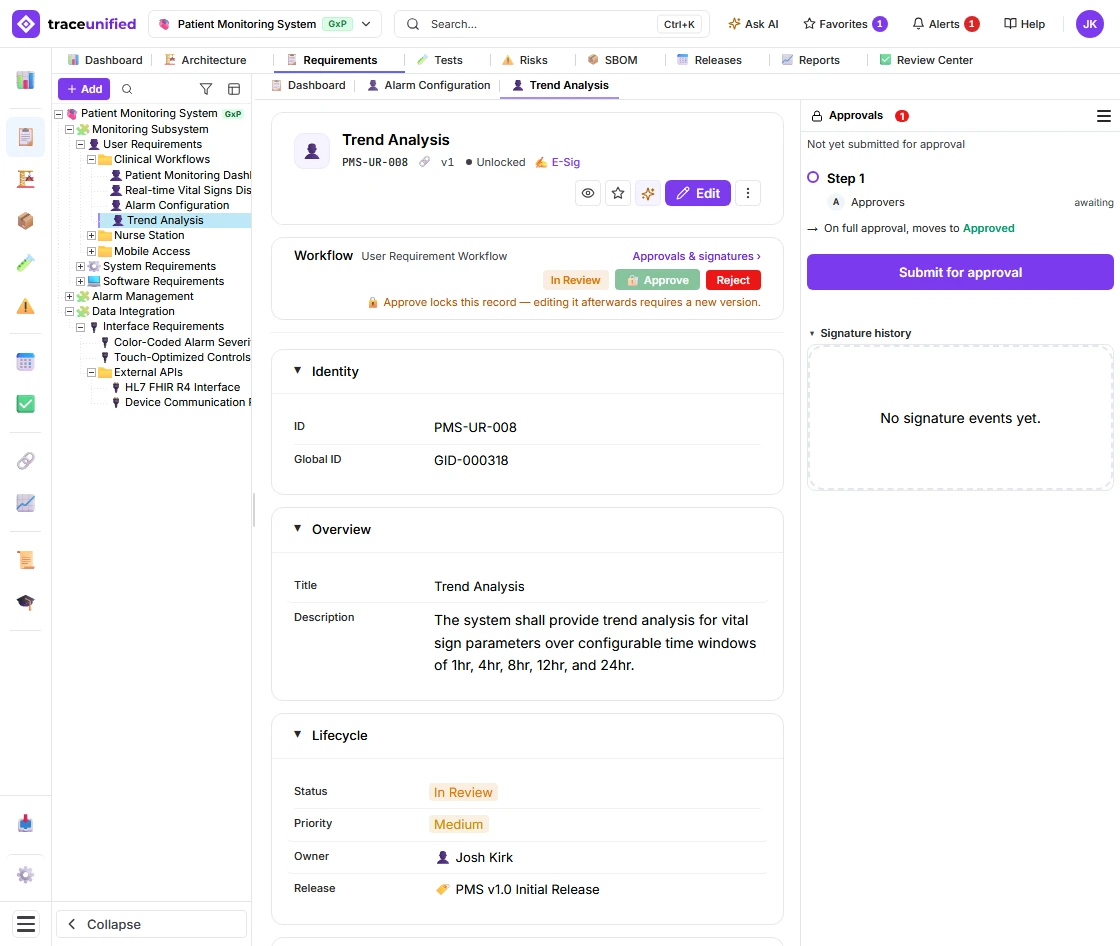1120x946 pixels.
Task: Click the tree layout columns icon
Action: point(234,89)
